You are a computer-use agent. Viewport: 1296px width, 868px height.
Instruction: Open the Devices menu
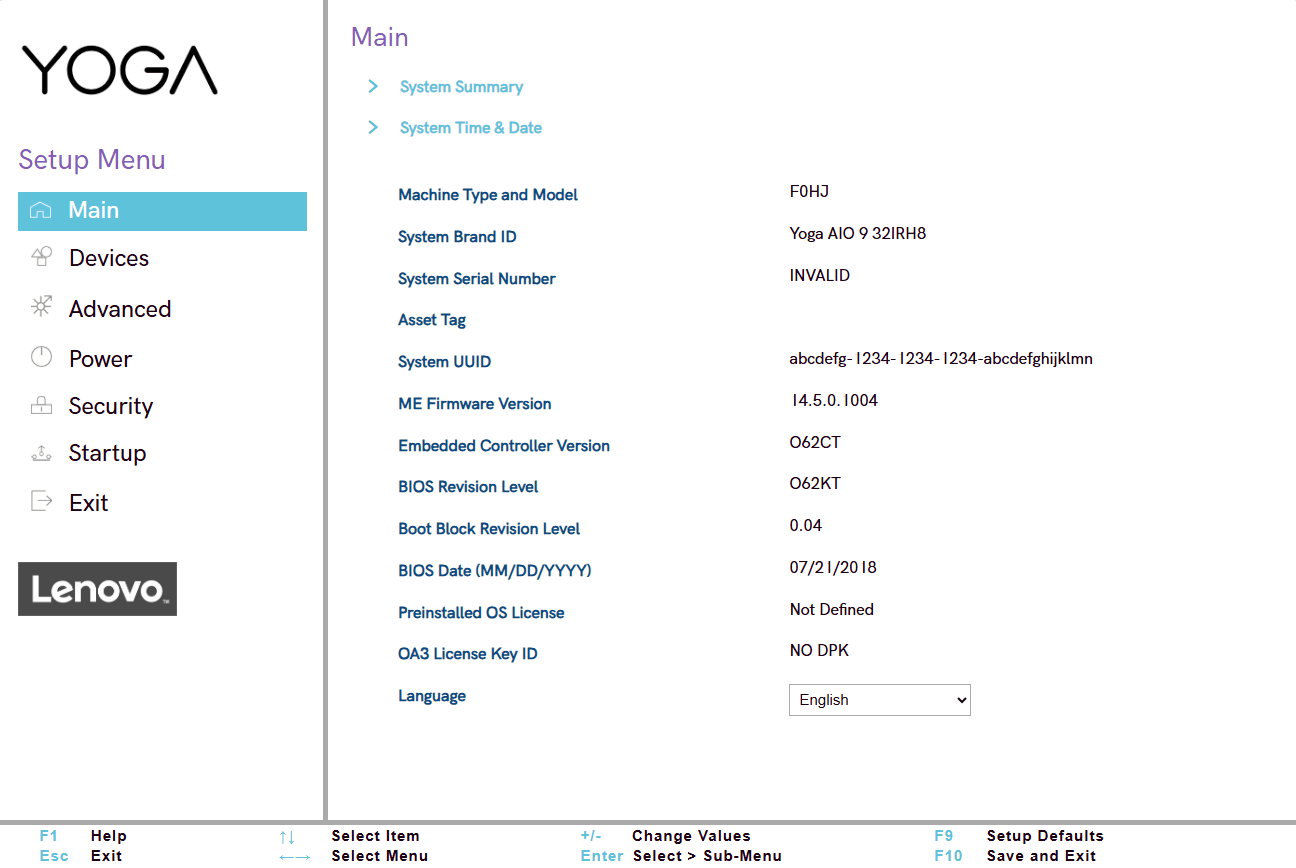click(109, 258)
